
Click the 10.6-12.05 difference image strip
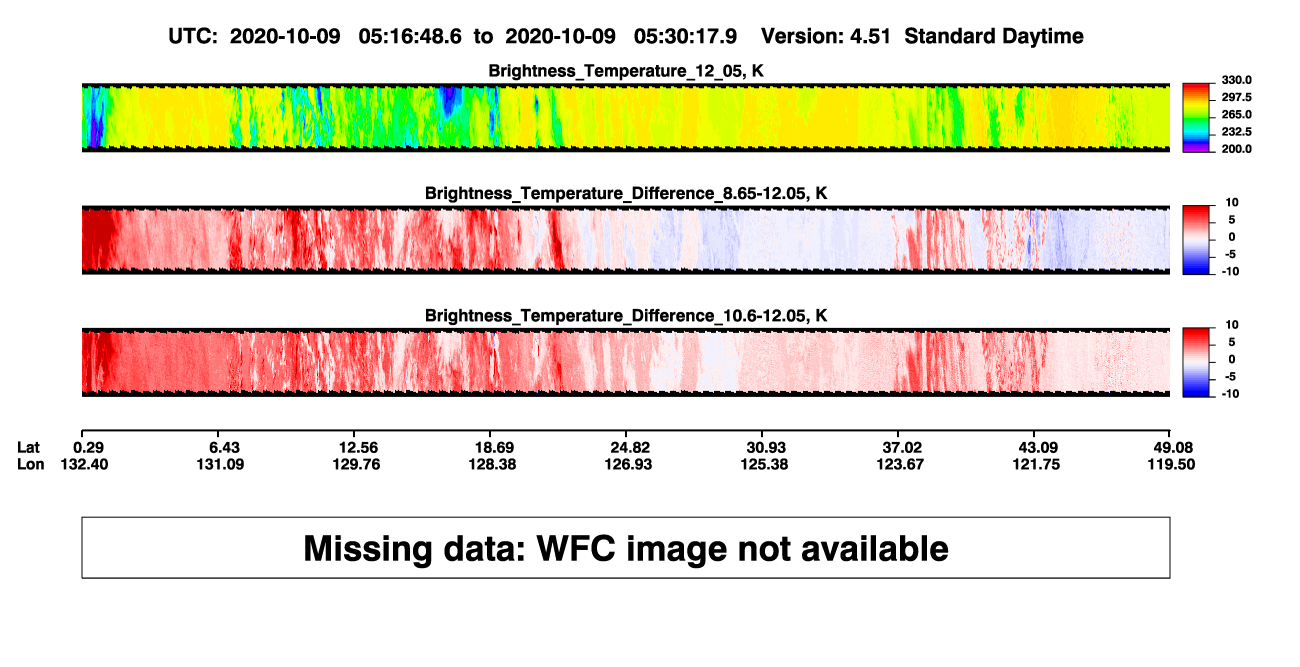625,362
